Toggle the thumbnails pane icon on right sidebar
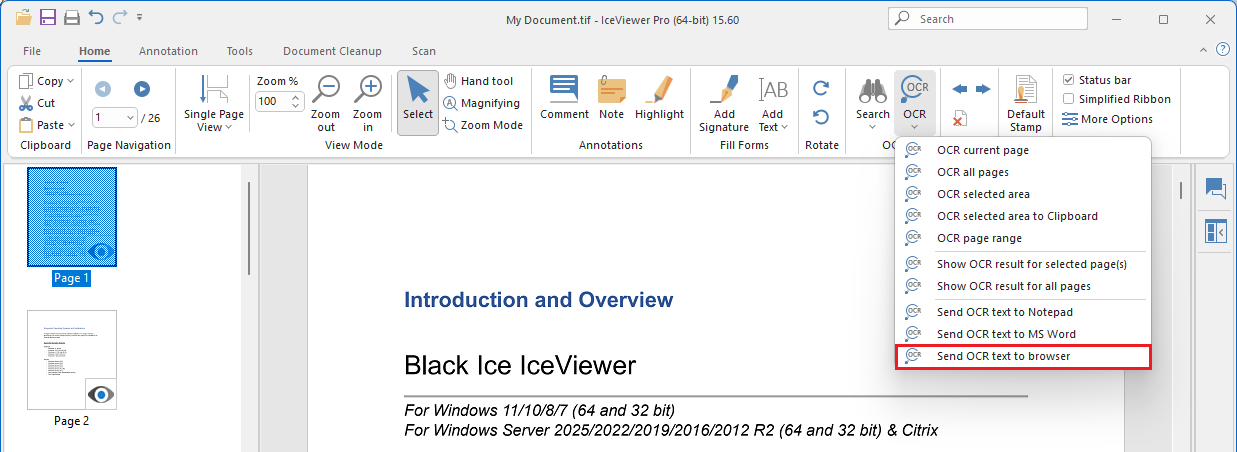 tap(1216, 232)
